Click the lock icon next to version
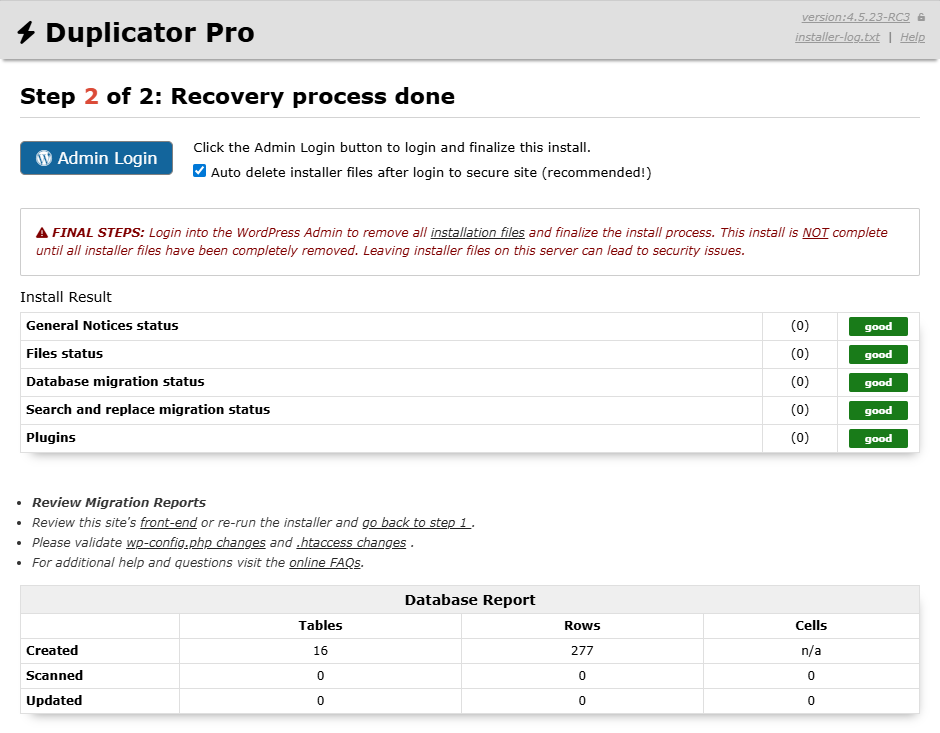Image resolution: width=940 pixels, height=733 pixels. pyautogui.click(x=921, y=17)
